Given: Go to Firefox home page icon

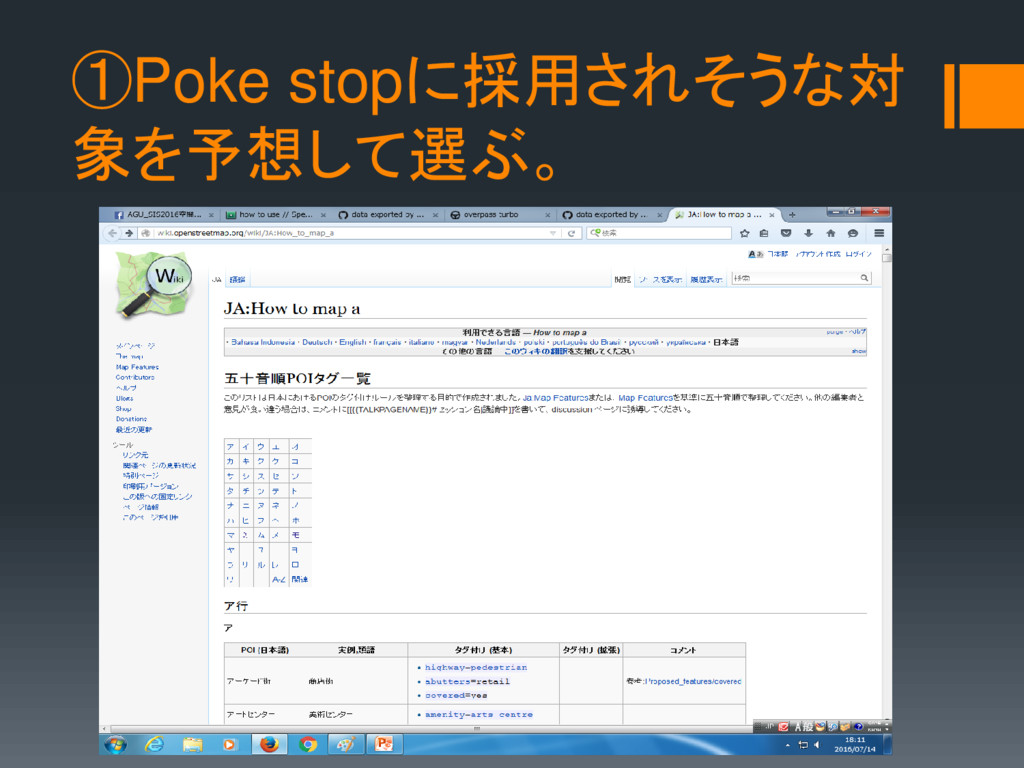Looking at the screenshot, I should (x=830, y=233).
